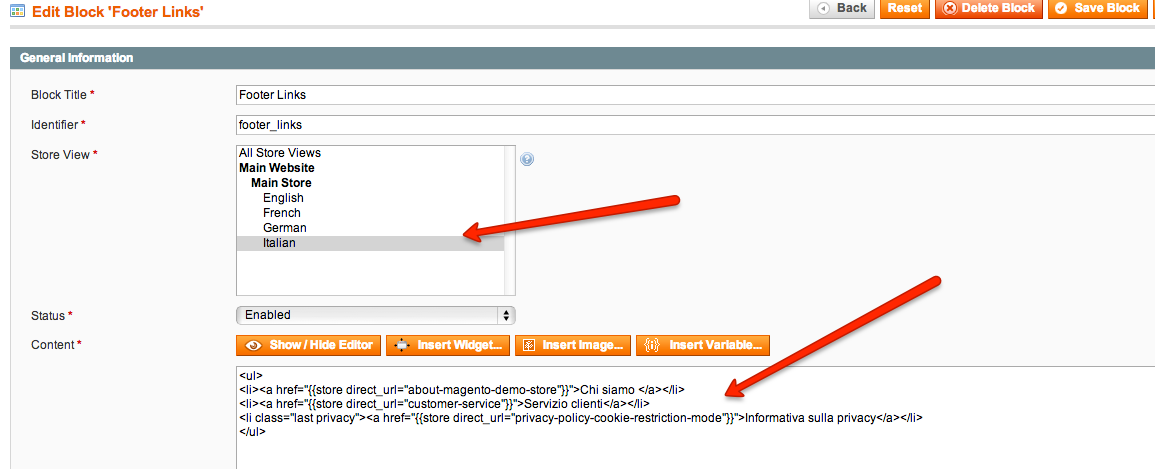The width and height of the screenshot is (1155, 469).
Task: Click Insert Widget button
Action: coord(448,345)
